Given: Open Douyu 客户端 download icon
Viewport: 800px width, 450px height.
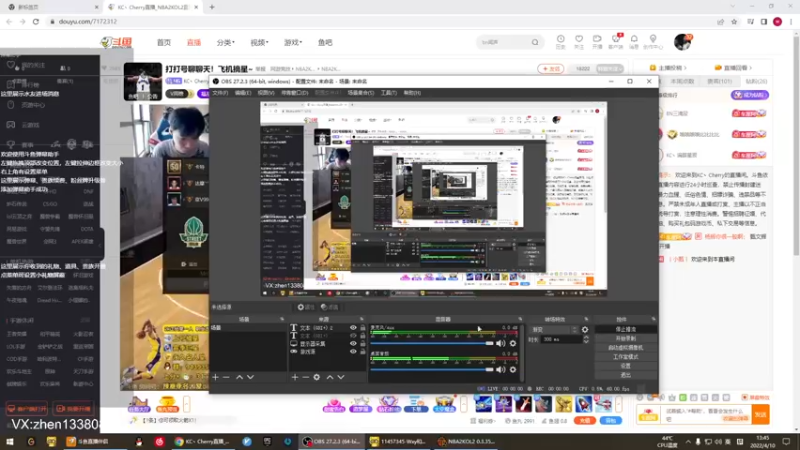Looking at the screenshot, I should point(616,41).
